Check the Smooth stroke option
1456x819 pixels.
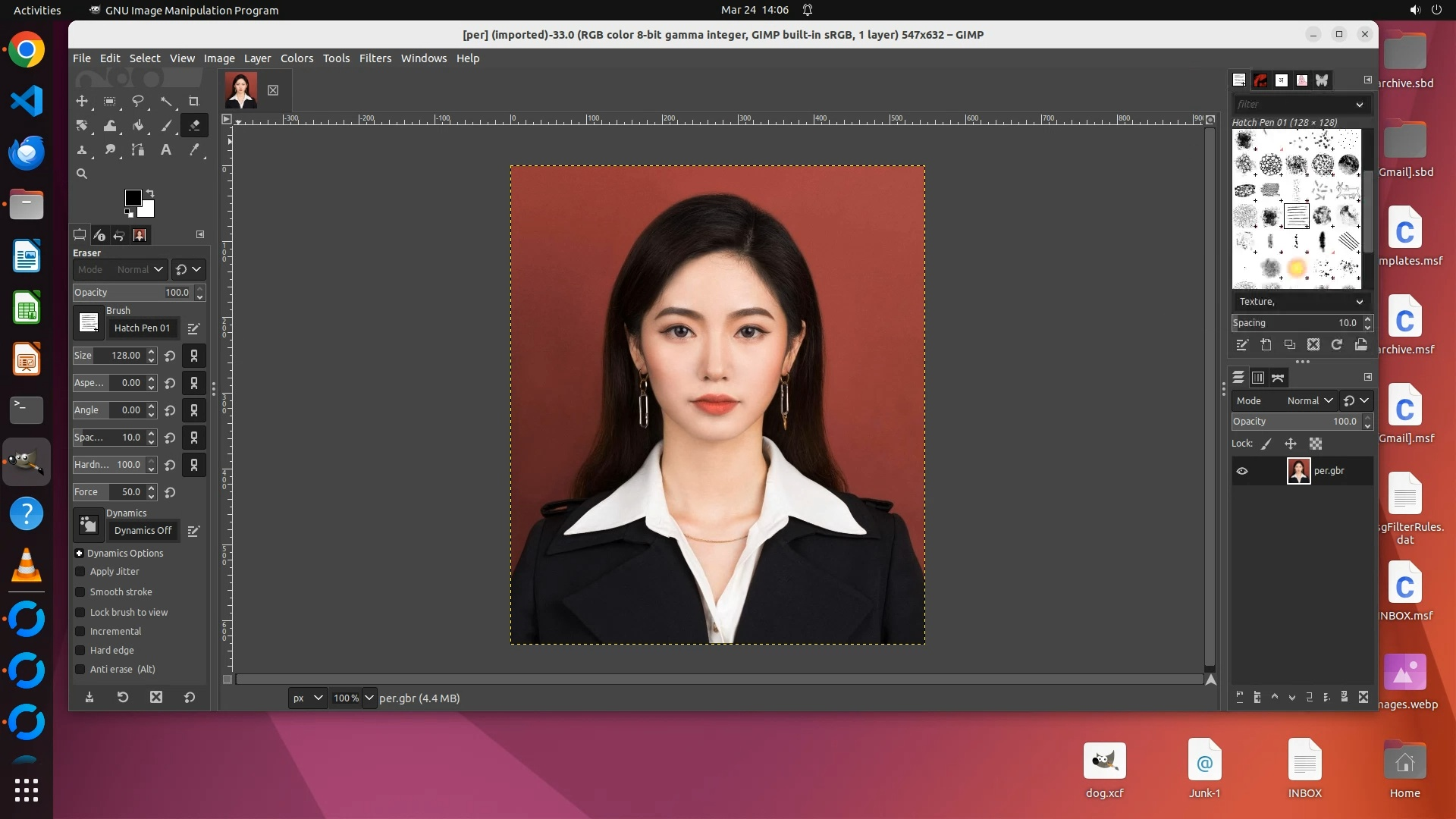click(x=80, y=592)
